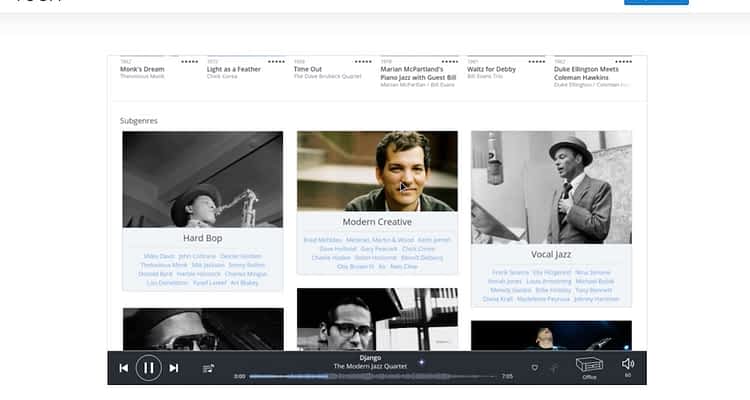Open Keith Jarrett under Modern Creative

pos(434,240)
